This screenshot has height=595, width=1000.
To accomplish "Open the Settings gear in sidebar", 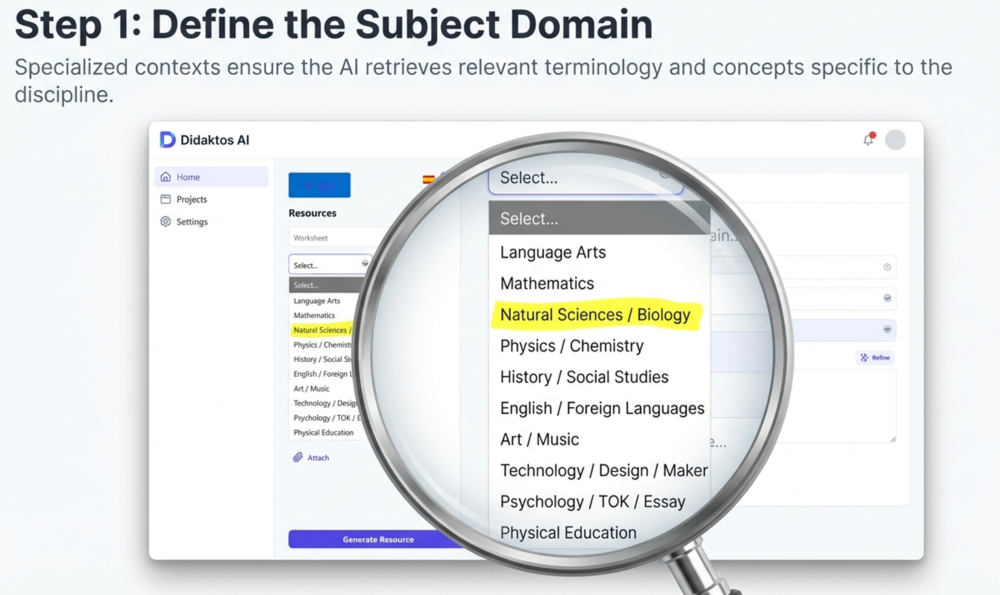I will [x=166, y=222].
